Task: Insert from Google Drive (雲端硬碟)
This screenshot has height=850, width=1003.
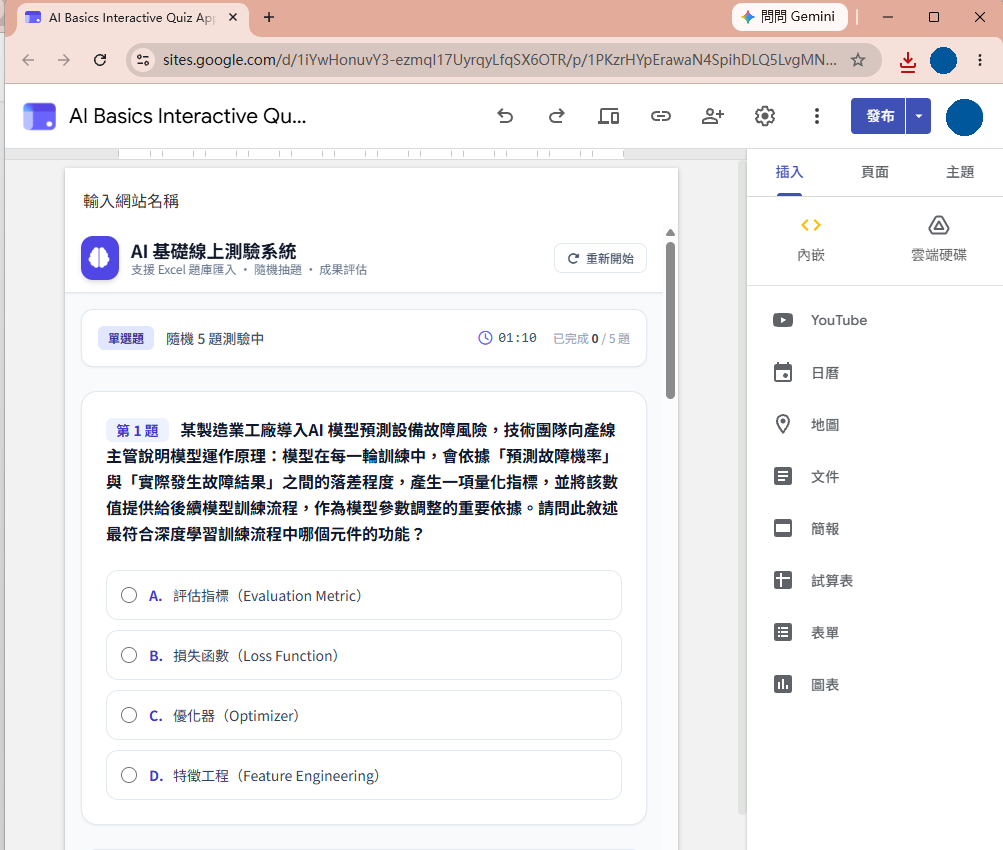Action: 938,240
